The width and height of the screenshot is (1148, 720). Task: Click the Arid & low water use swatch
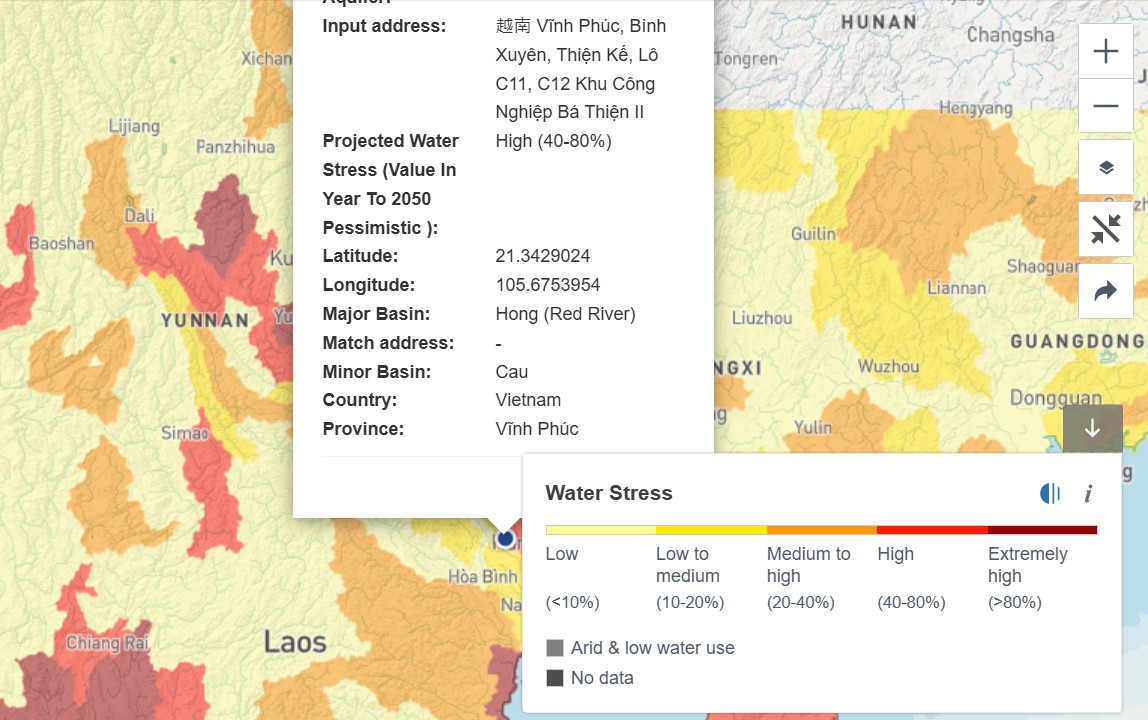[x=555, y=648]
